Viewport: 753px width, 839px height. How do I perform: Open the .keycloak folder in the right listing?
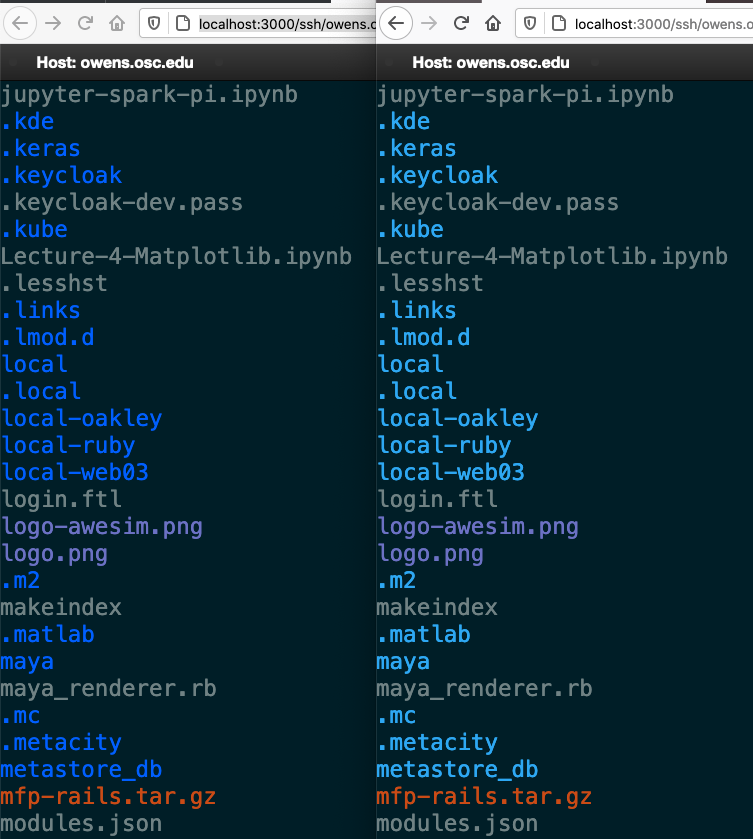(x=437, y=175)
